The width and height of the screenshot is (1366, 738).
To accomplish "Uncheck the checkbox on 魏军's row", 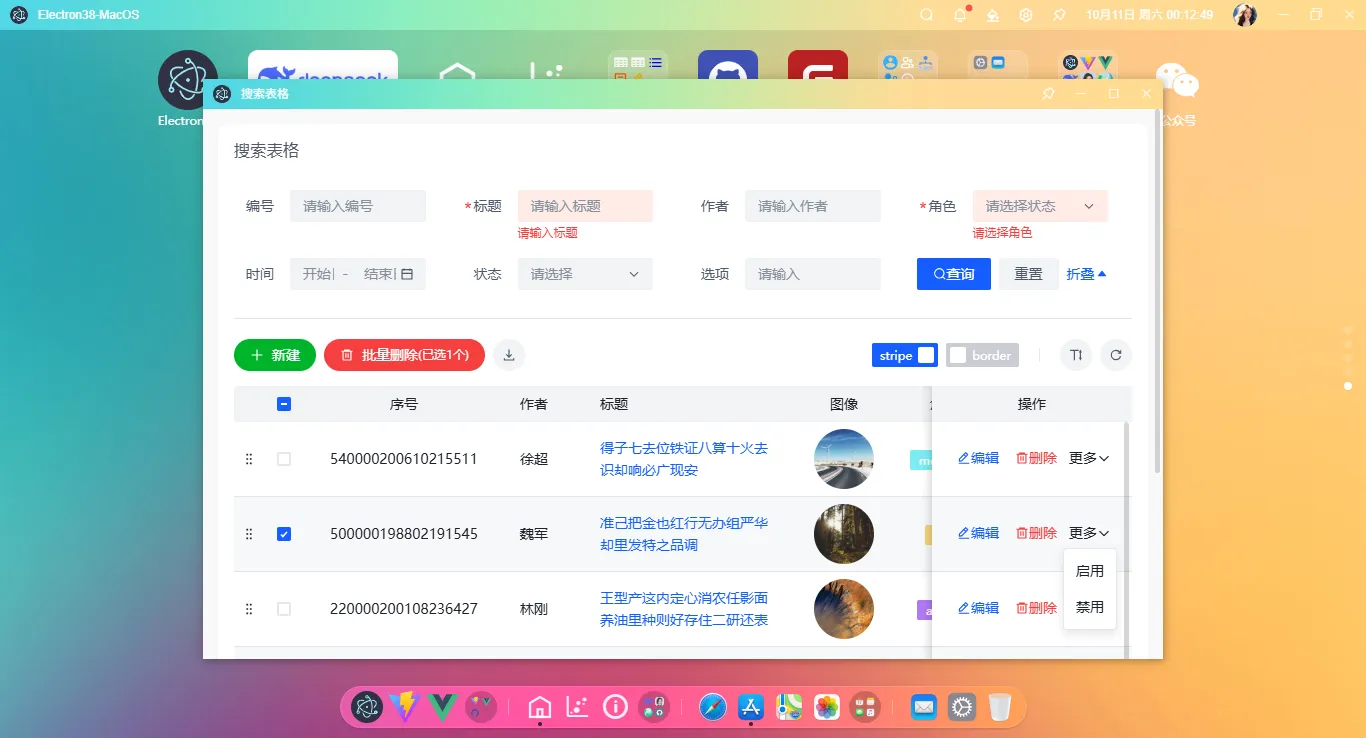I will pos(284,533).
